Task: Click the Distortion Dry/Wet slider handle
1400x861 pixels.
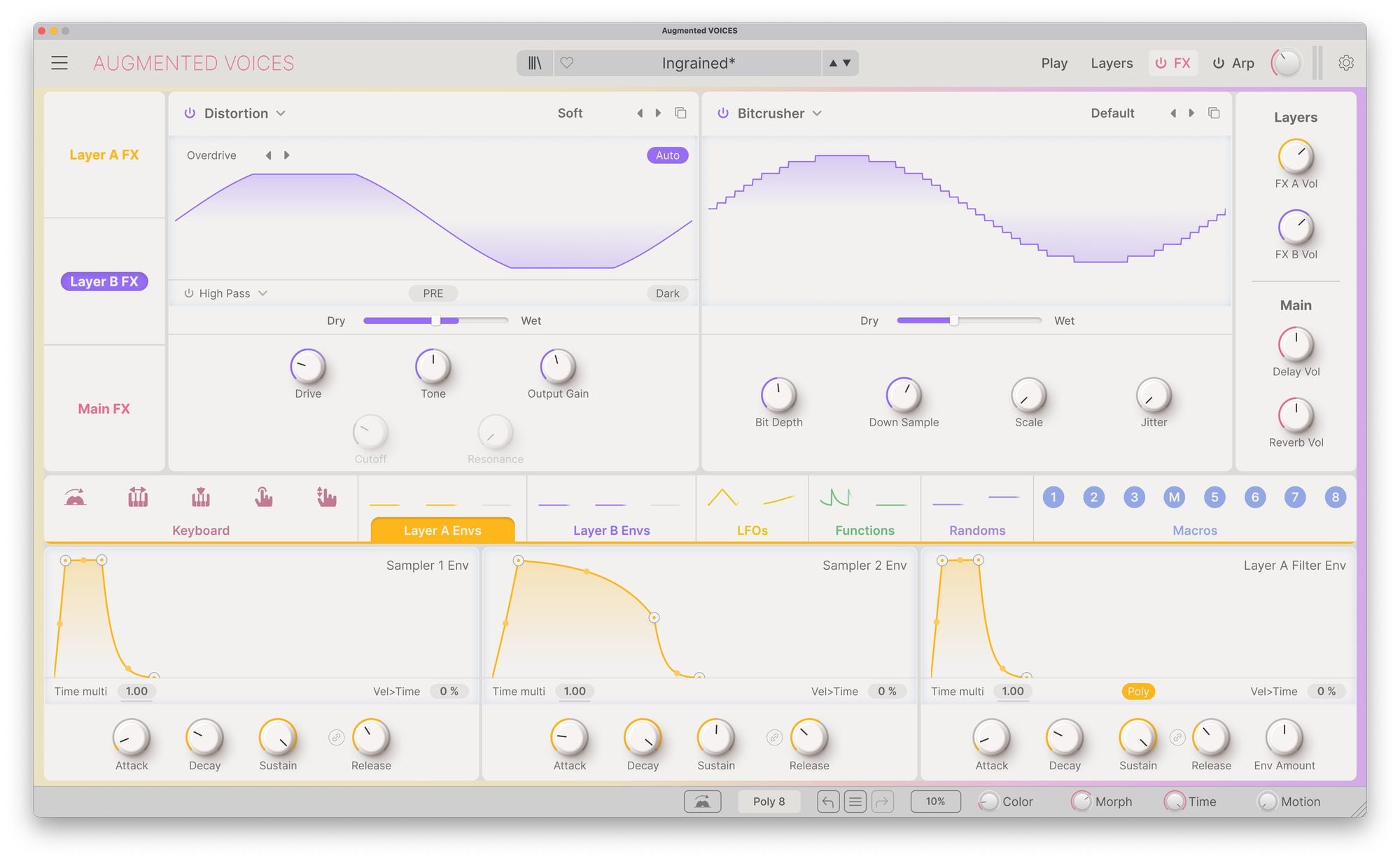Action: (435, 321)
